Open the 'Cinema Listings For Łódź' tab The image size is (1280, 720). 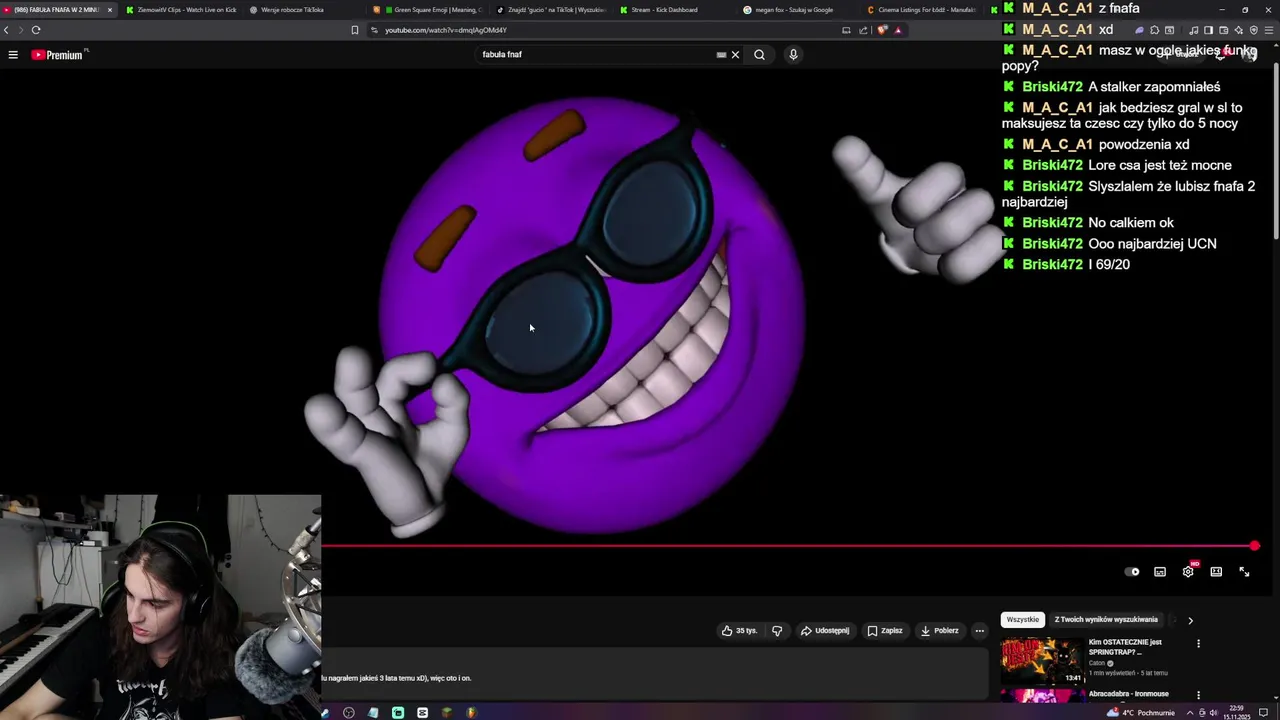920,10
